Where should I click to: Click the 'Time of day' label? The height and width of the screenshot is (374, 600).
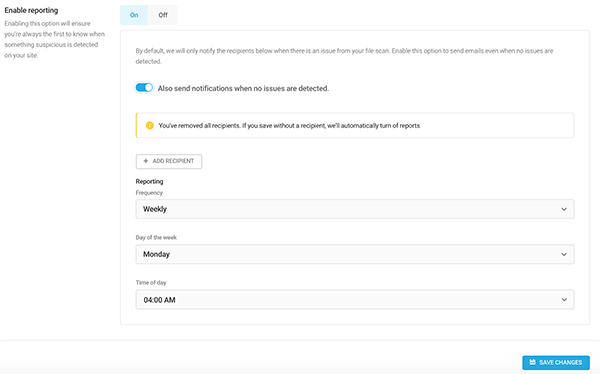click(151, 283)
